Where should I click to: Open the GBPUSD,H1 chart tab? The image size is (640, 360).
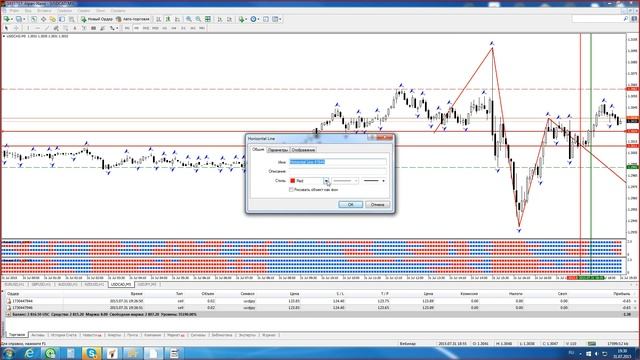(x=41, y=284)
